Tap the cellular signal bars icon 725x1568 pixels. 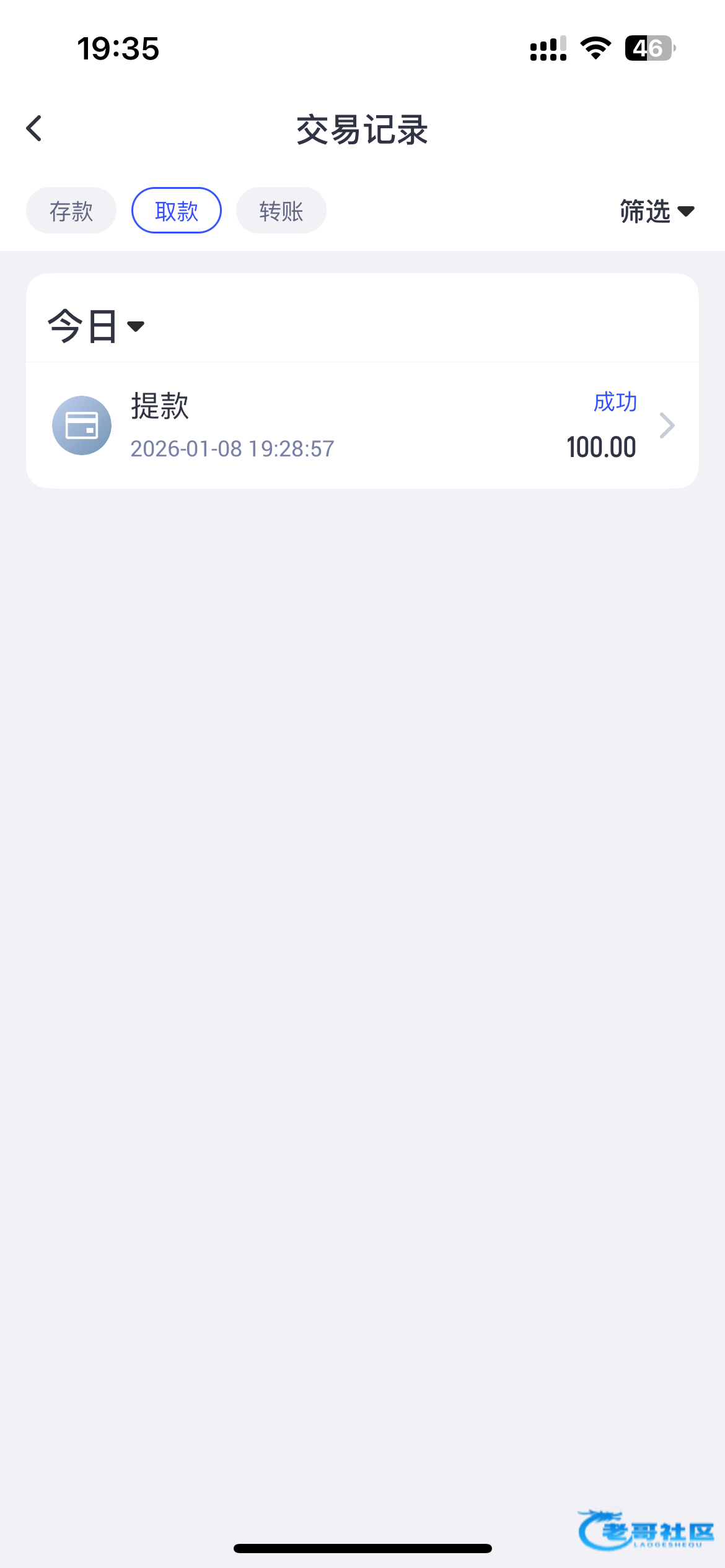coord(548,48)
